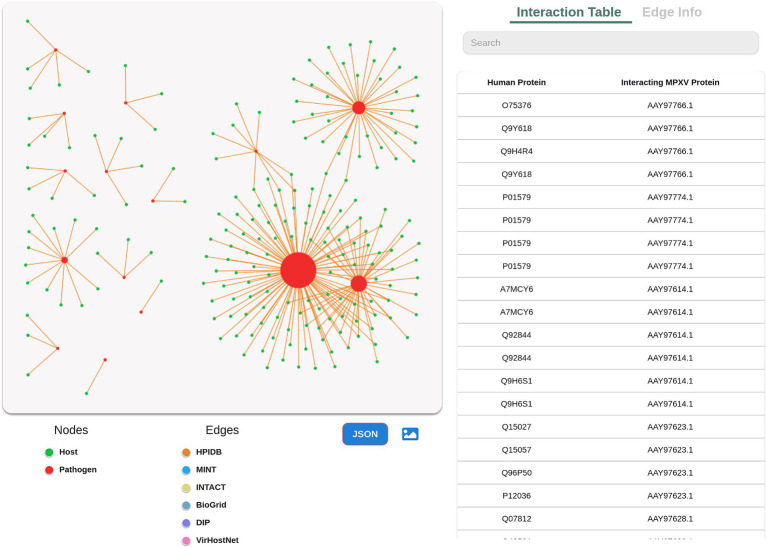The width and height of the screenshot is (767, 548).
Task: Click the orange HPIDB edge legend dot
Action: point(186,452)
